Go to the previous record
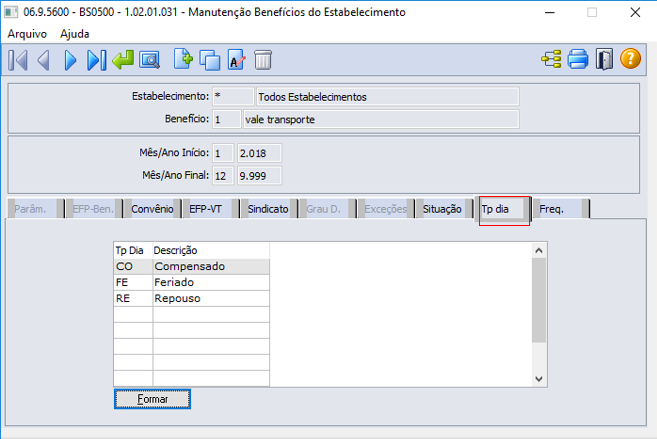The height and width of the screenshot is (439, 657). tap(44, 60)
